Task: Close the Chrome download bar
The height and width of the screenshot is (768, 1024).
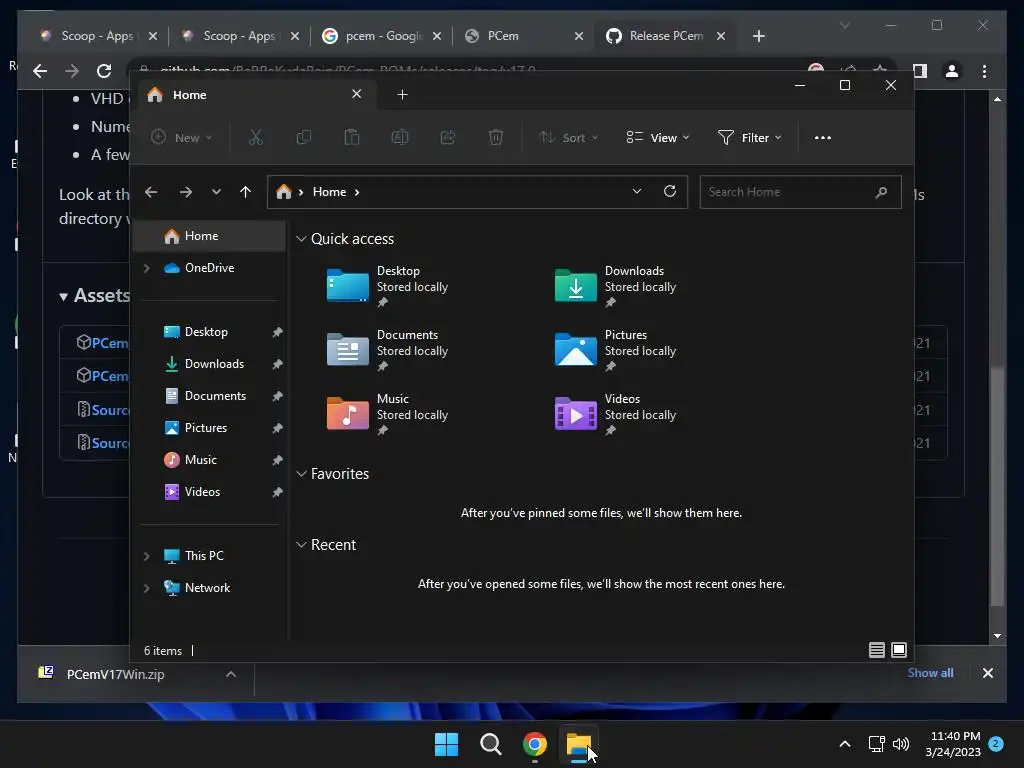Action: (987, 673)
